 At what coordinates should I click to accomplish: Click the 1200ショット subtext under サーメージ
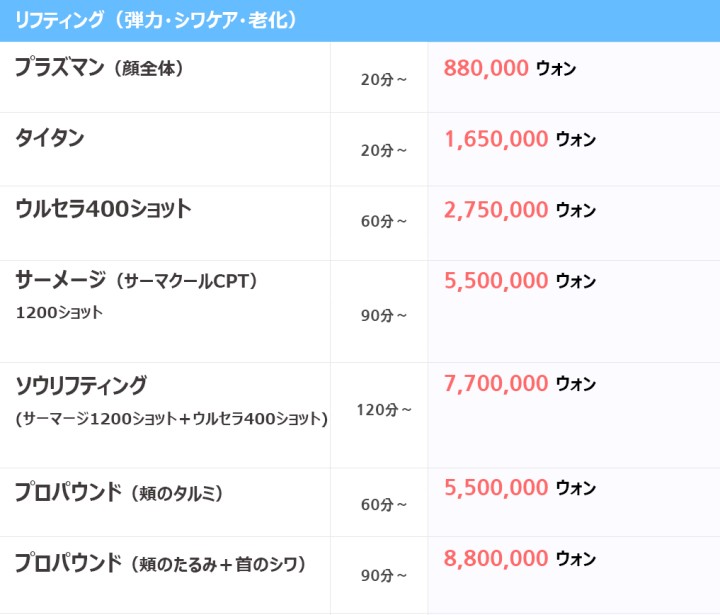coord(59,313)
